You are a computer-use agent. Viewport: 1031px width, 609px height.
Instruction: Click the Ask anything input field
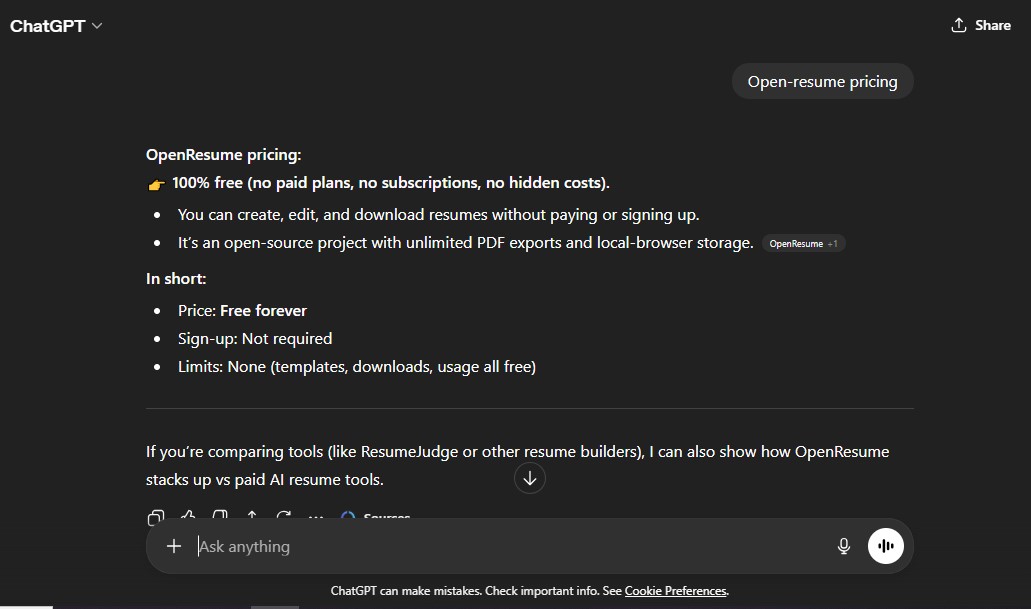400,546
